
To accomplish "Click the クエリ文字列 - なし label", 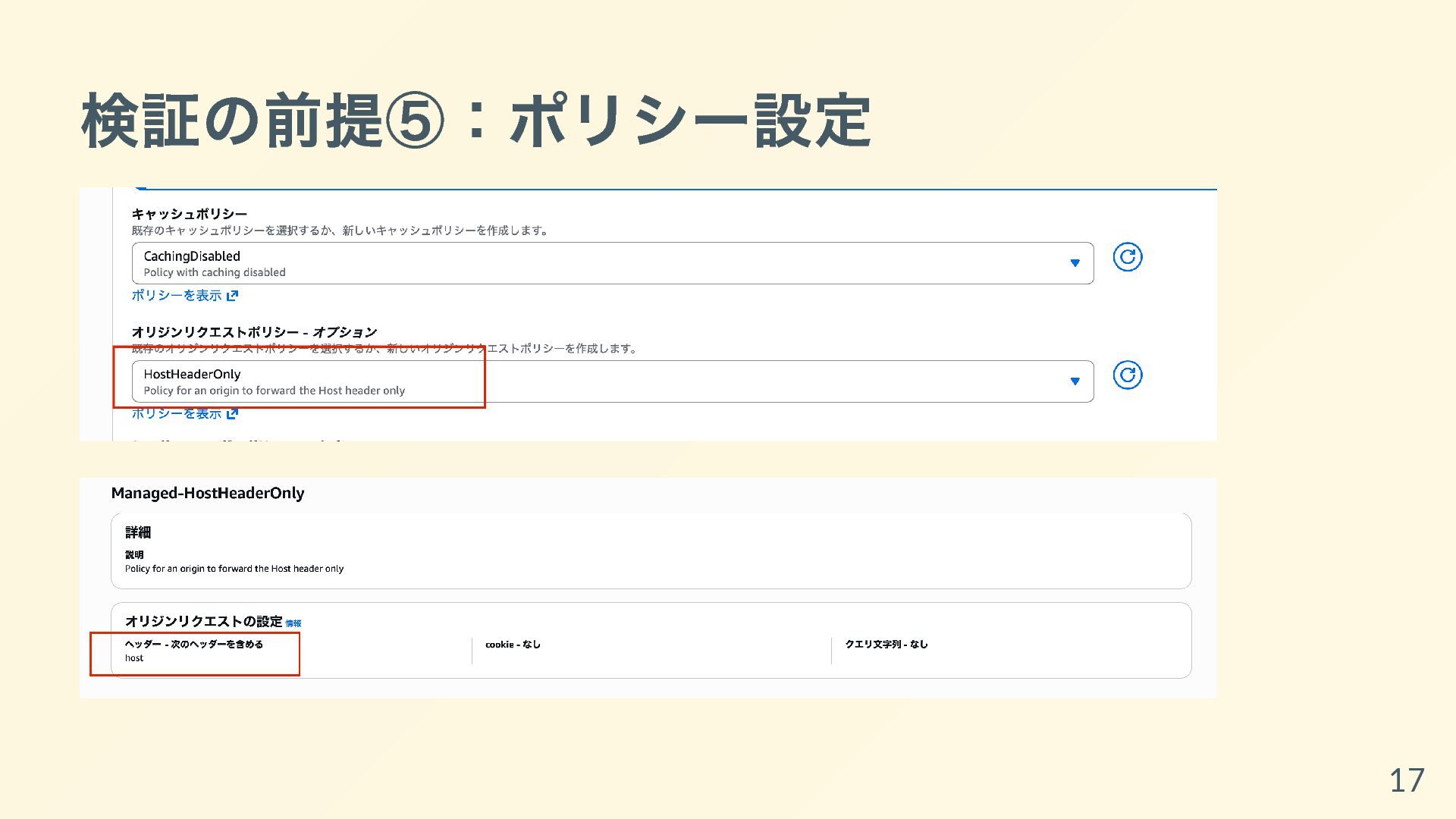I will click(886, 645).
